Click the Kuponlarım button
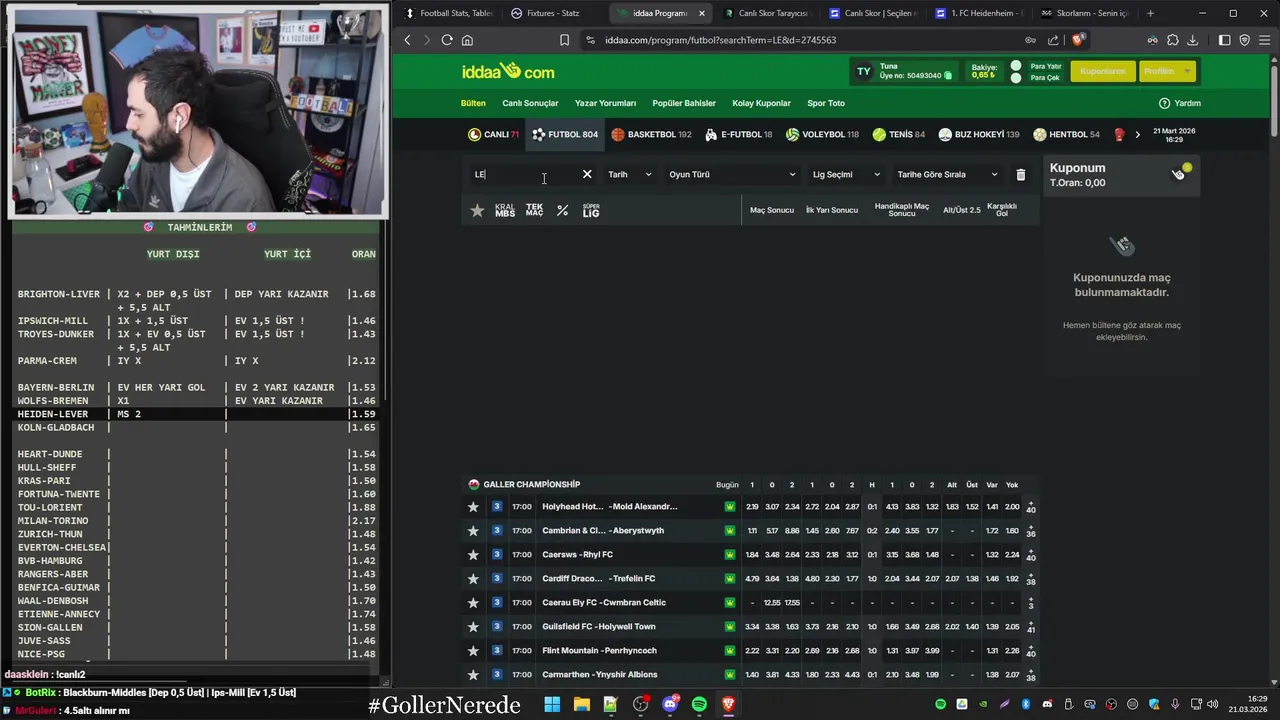 (1102, 71)
